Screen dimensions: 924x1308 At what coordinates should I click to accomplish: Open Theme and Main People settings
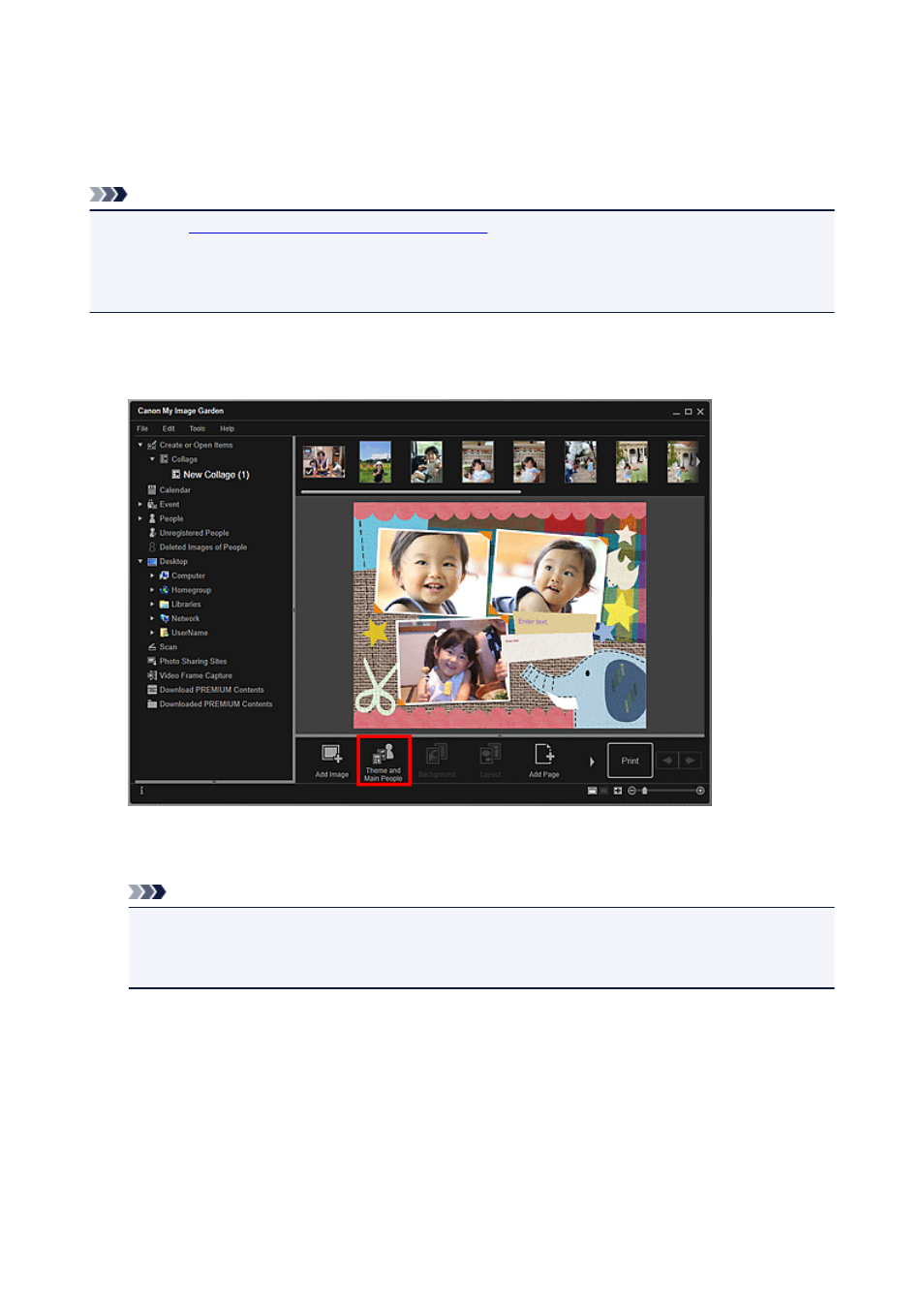pos(384,761)
